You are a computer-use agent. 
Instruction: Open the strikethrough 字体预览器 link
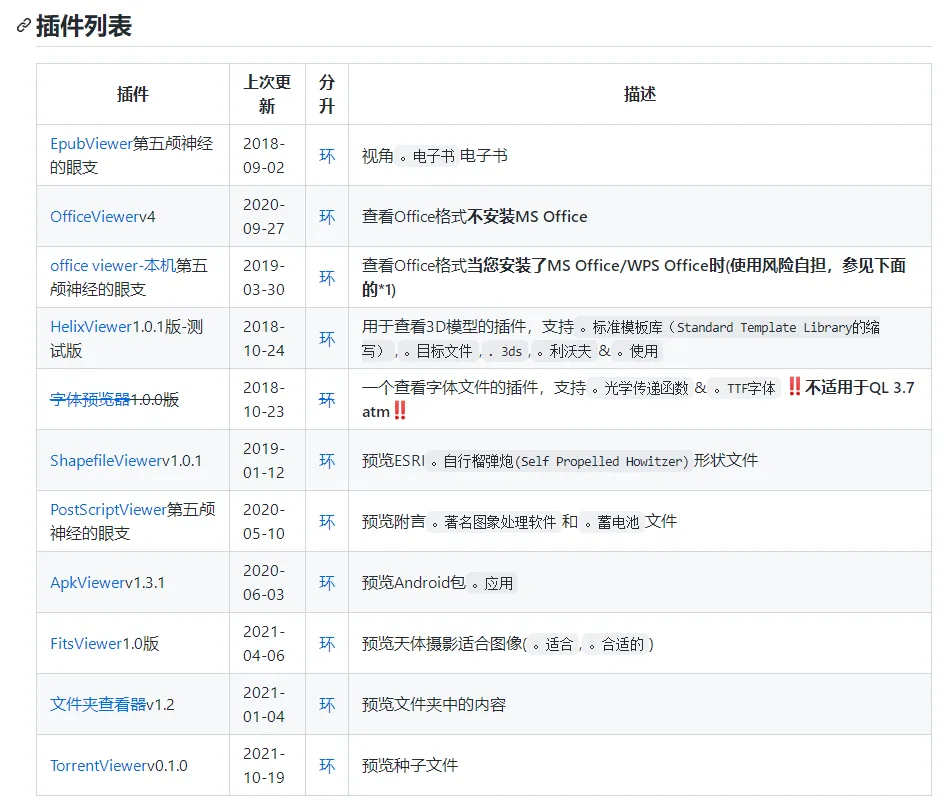[x=90, y=400]
